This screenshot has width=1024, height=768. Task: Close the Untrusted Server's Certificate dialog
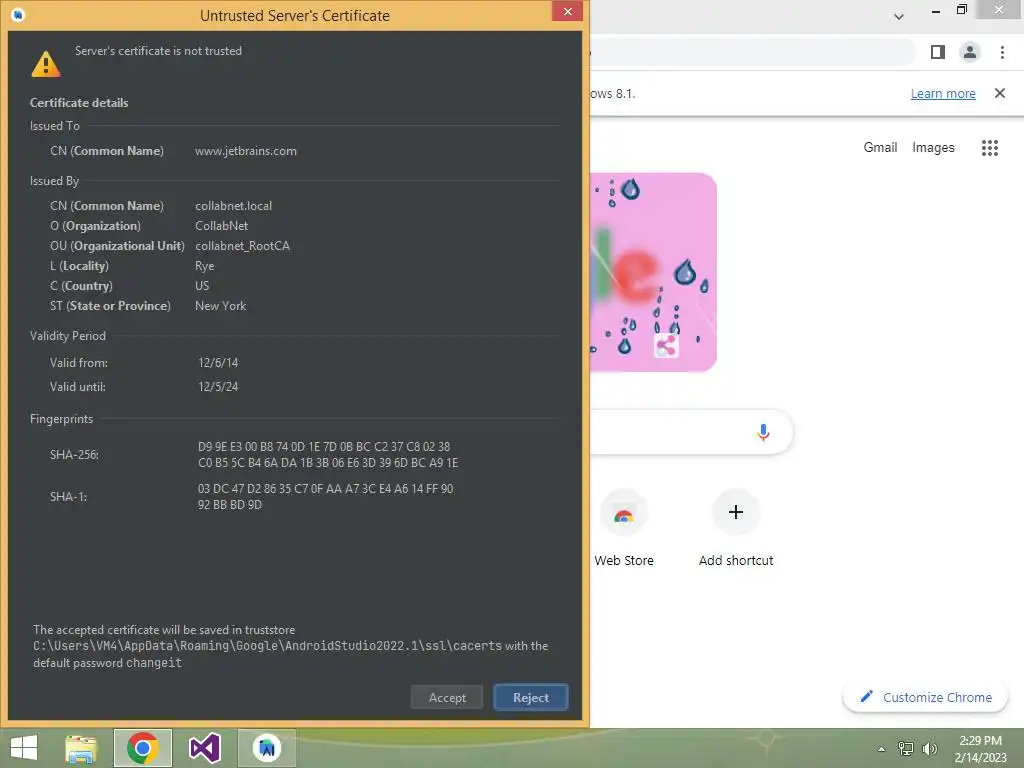(567, 11)
